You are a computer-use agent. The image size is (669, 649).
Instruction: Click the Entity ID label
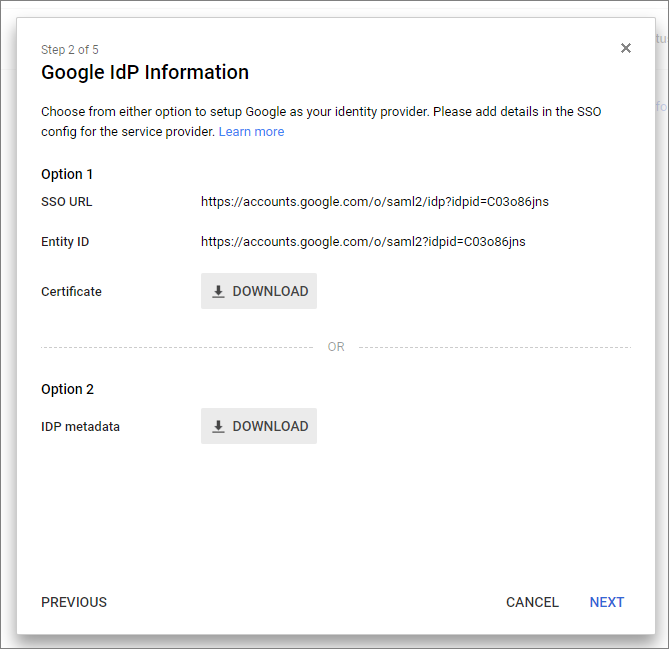pyautogui.click(x=65, y=242)
